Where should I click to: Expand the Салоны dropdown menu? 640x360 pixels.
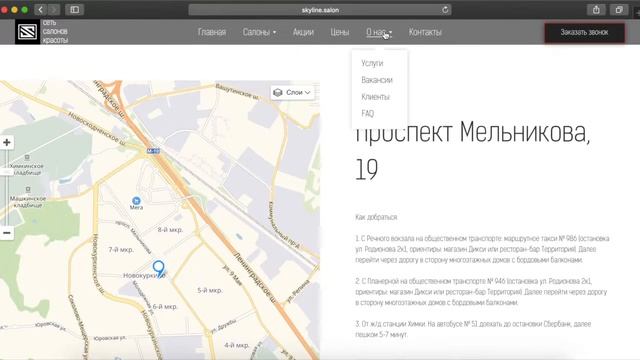pyautogui.click(x=259, y=32)
